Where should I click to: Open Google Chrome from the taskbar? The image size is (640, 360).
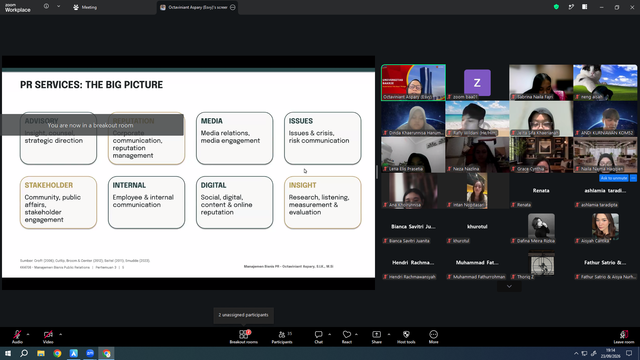tap(57, 353)
